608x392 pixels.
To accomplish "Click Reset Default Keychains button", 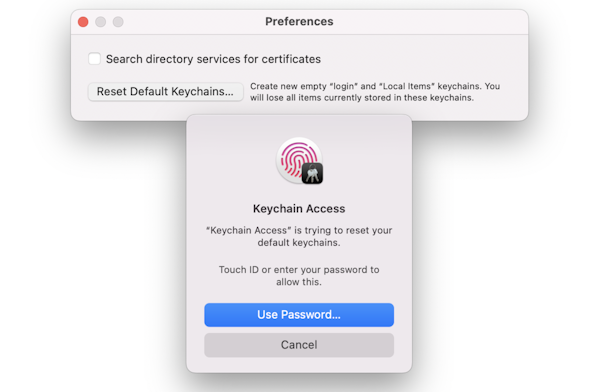I will (166, 92).
